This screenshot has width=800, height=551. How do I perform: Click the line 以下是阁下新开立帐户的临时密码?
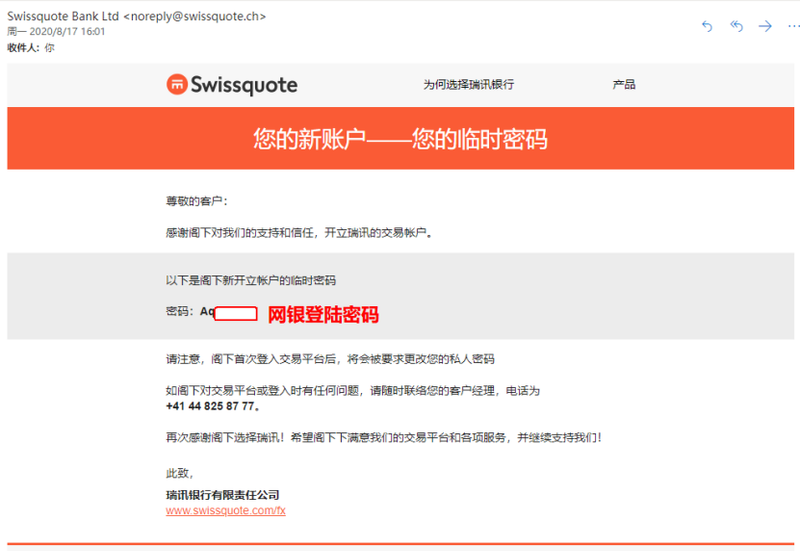click(x=251, y=281)
